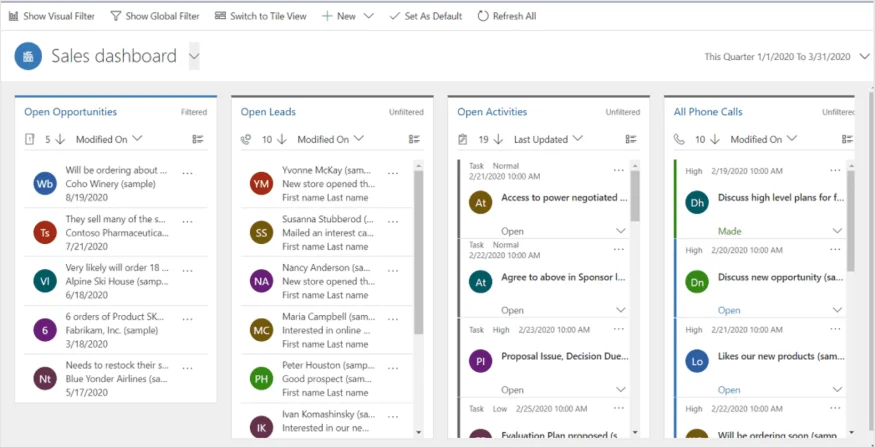The image size is (875, 447).
Task: Click the Show Visual Filter label
Action: click(59, 16)
